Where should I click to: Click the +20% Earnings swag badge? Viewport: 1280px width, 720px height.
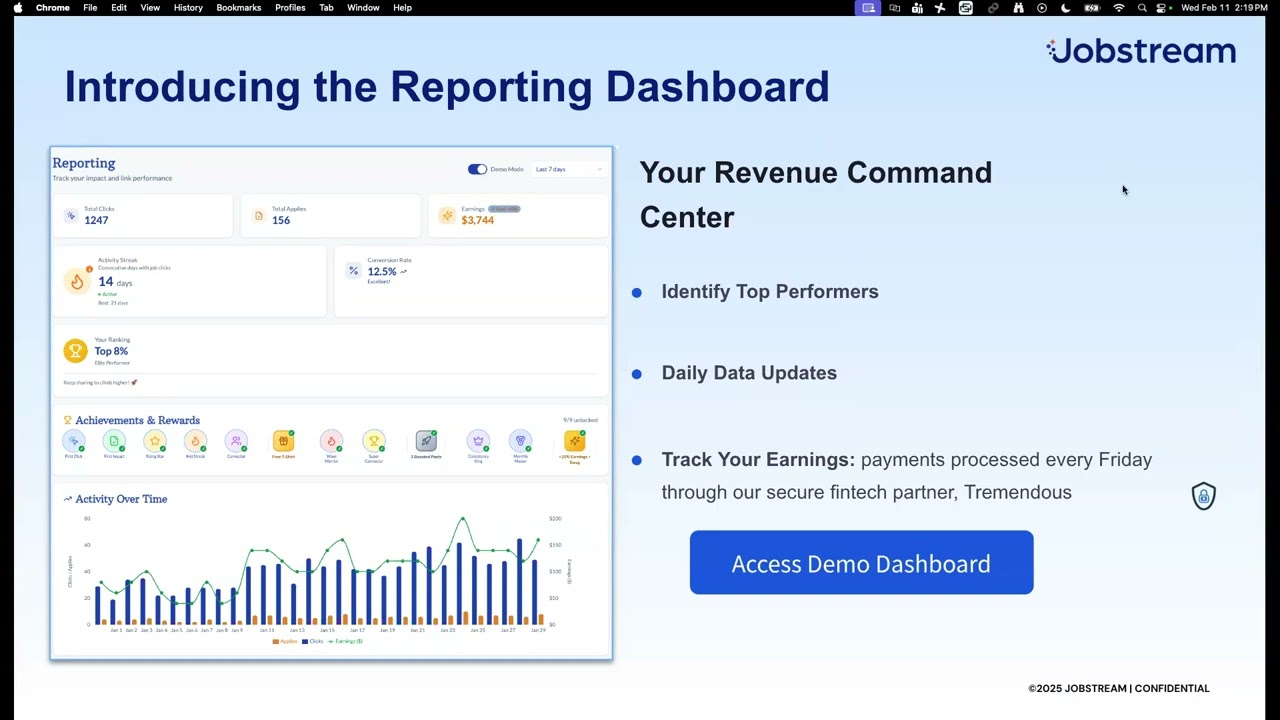[x=575, y=441]
